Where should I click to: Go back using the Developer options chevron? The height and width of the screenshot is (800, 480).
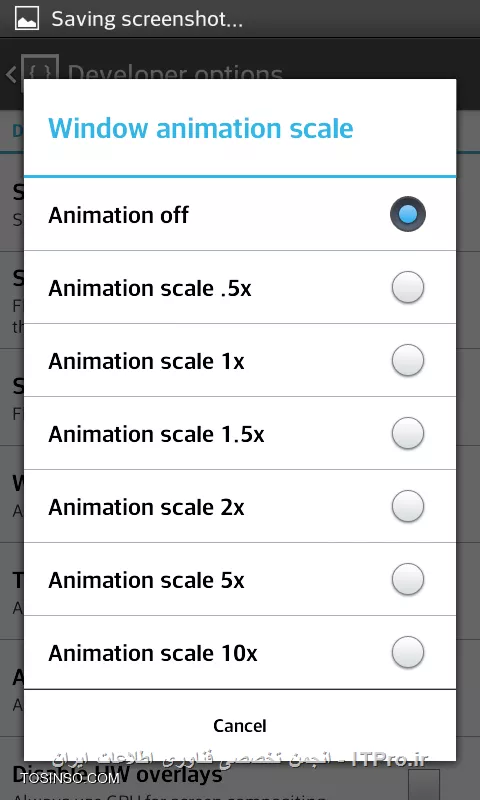(11, 74)
